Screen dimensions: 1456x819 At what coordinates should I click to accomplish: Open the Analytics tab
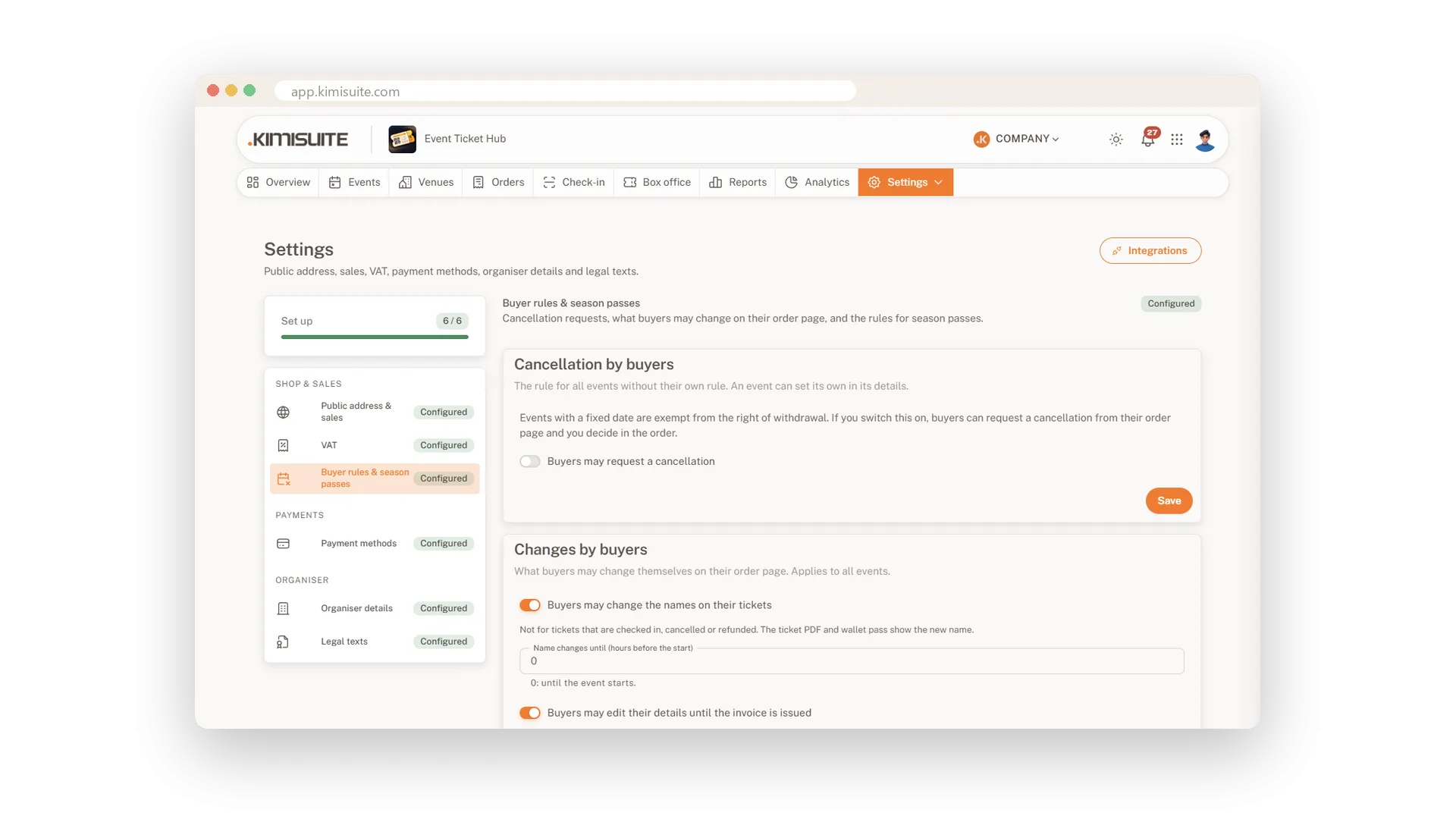[817, 183]
